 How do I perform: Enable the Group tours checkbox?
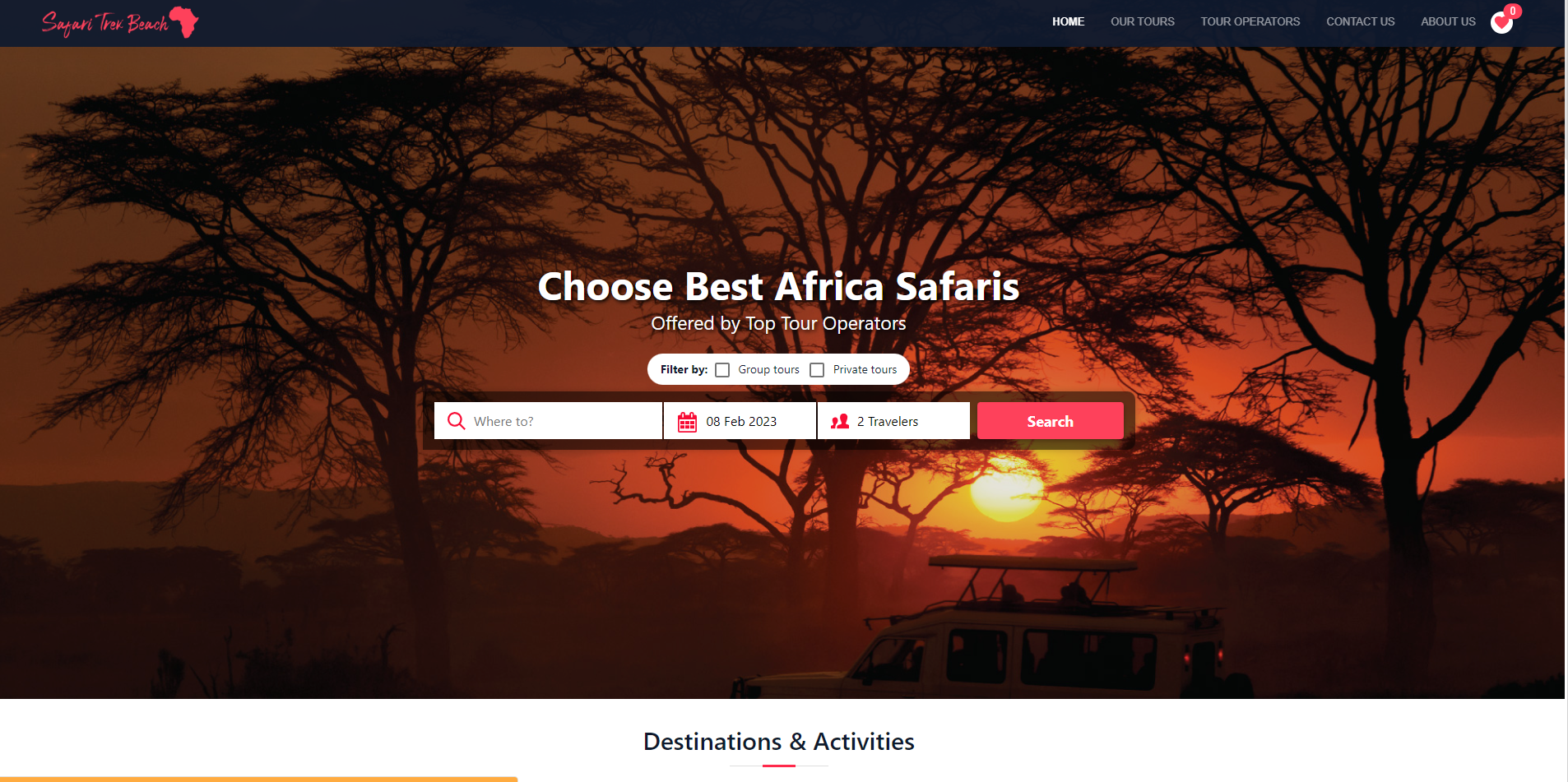722,370
